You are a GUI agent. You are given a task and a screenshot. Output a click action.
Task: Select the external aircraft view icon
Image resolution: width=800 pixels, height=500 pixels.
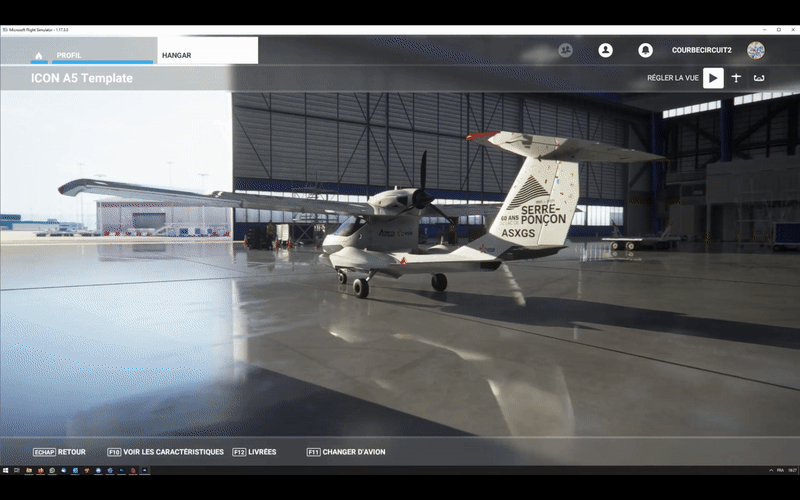pos(736,78)
